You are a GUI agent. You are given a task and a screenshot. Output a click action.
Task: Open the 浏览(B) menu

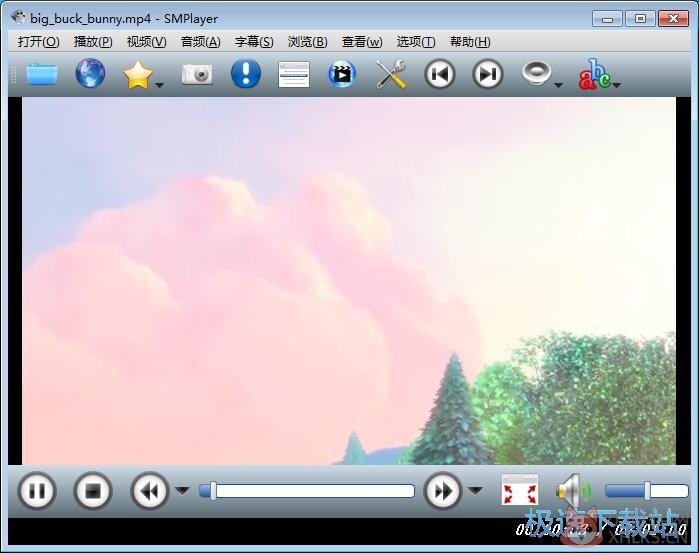[307, 41]
